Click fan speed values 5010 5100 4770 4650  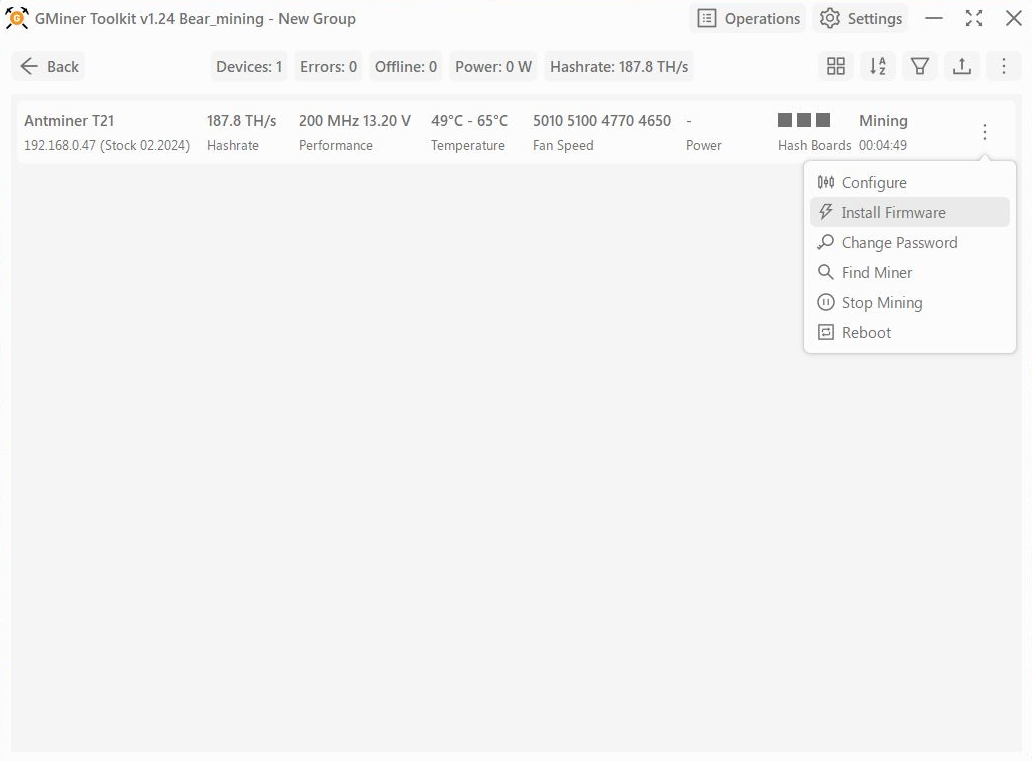click(602, 121)
